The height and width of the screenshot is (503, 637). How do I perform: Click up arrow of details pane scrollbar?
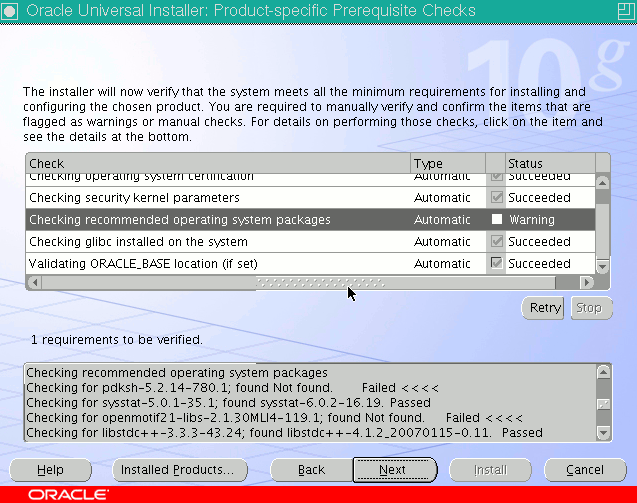tap(603, 372)
